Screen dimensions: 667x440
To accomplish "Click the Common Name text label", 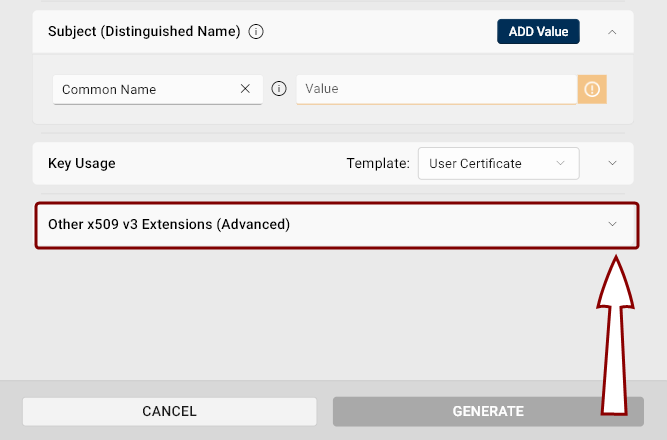I will pos(109,89).
